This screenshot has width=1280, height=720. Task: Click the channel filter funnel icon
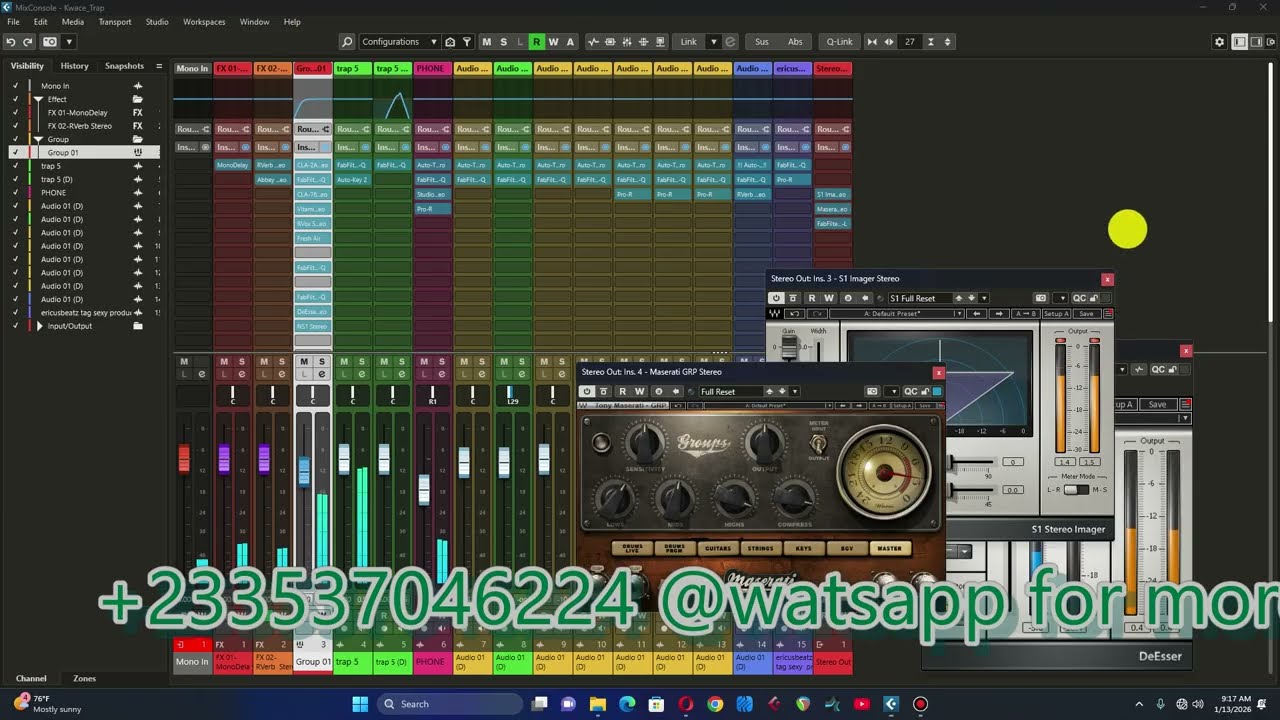pyautogui.click(x=466, y=42)
